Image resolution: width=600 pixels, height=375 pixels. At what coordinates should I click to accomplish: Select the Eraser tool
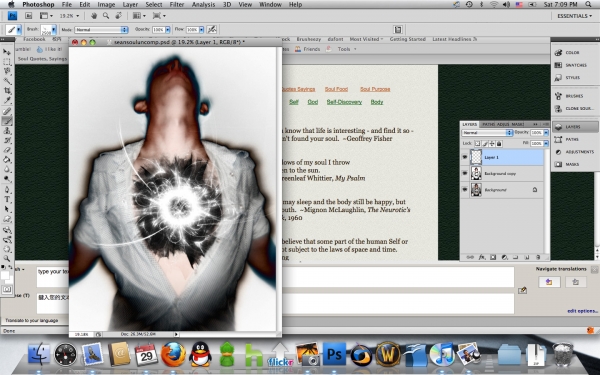pyautogui.click(x=7, y=150)
